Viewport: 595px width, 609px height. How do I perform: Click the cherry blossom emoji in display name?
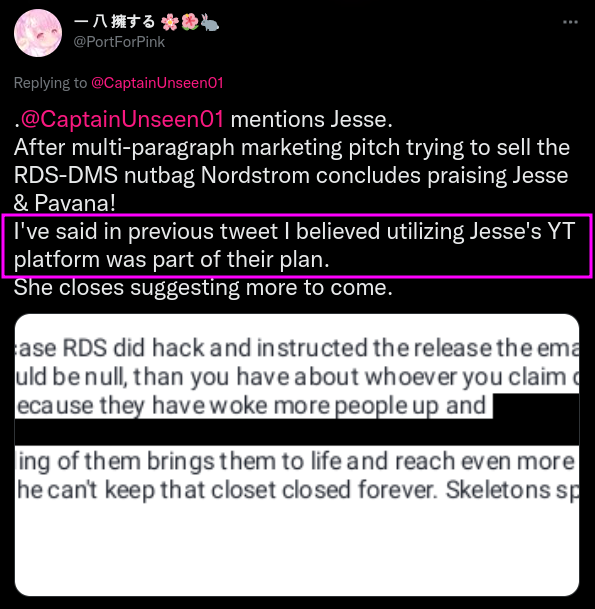(170, 22)
